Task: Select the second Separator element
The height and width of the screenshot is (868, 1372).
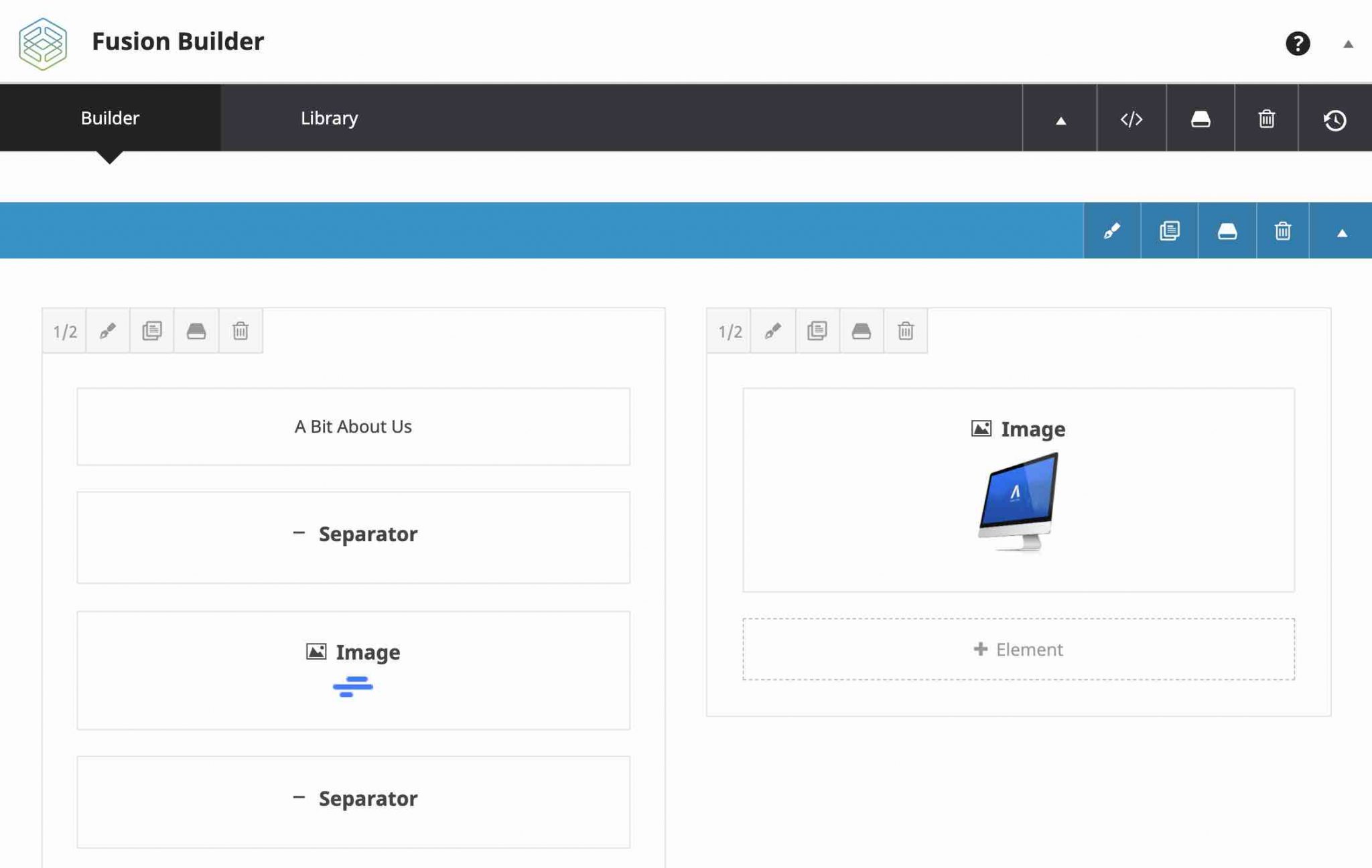Action: click(x=354, y=802)
